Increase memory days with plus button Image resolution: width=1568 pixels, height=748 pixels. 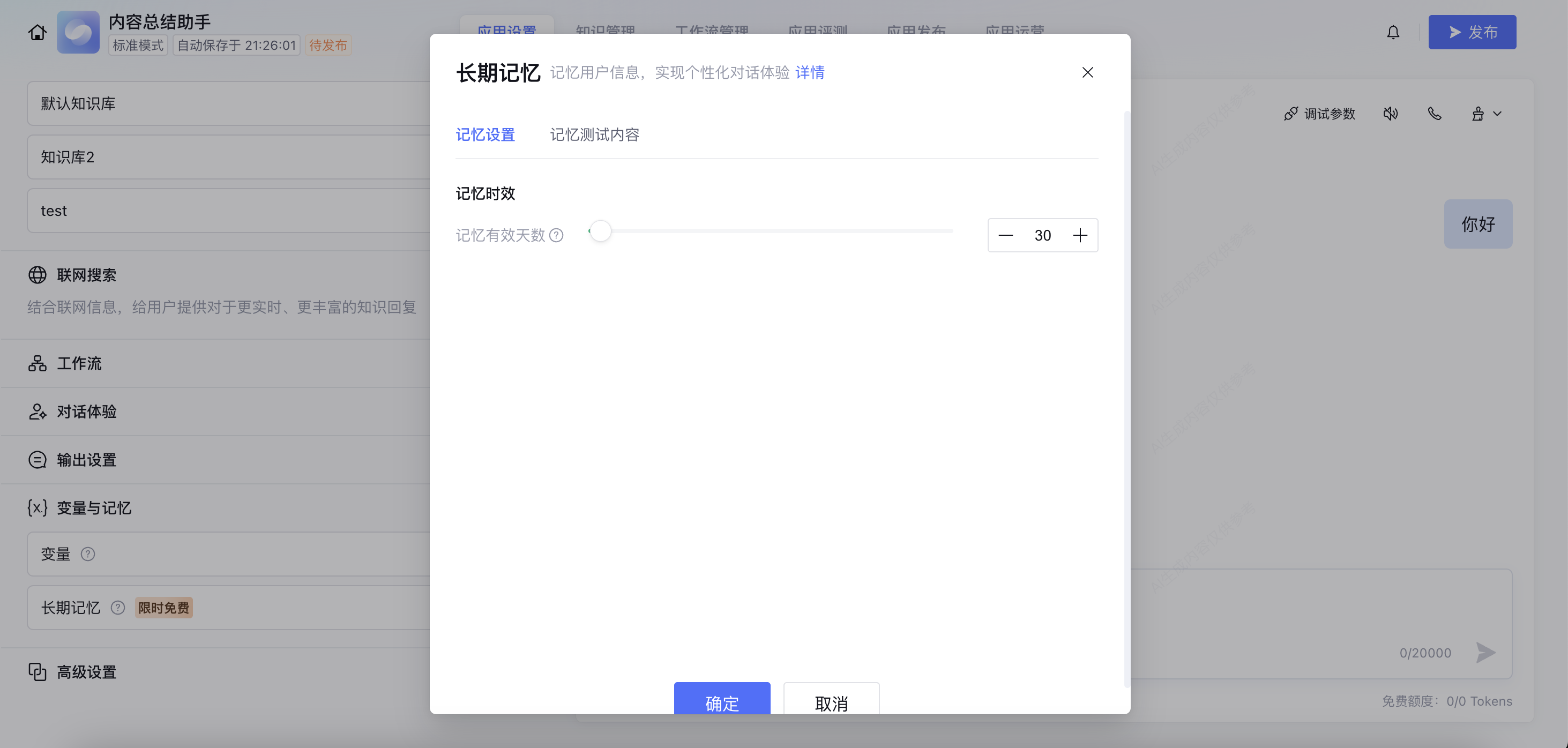point(1080,236)
